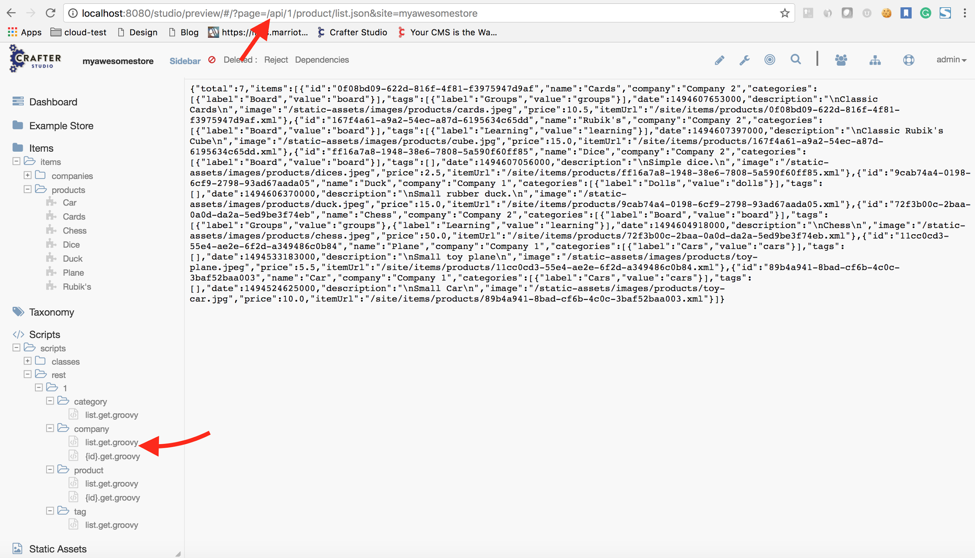Click the browser address bar

[429, 13]
